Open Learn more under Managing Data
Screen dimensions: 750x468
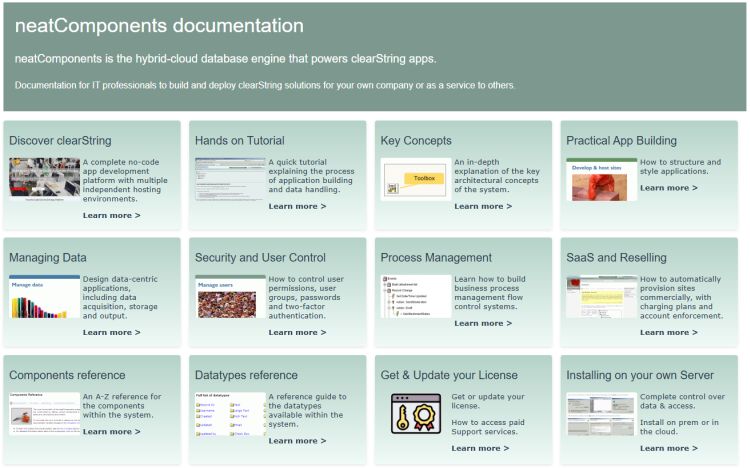[x=111, y=332]
